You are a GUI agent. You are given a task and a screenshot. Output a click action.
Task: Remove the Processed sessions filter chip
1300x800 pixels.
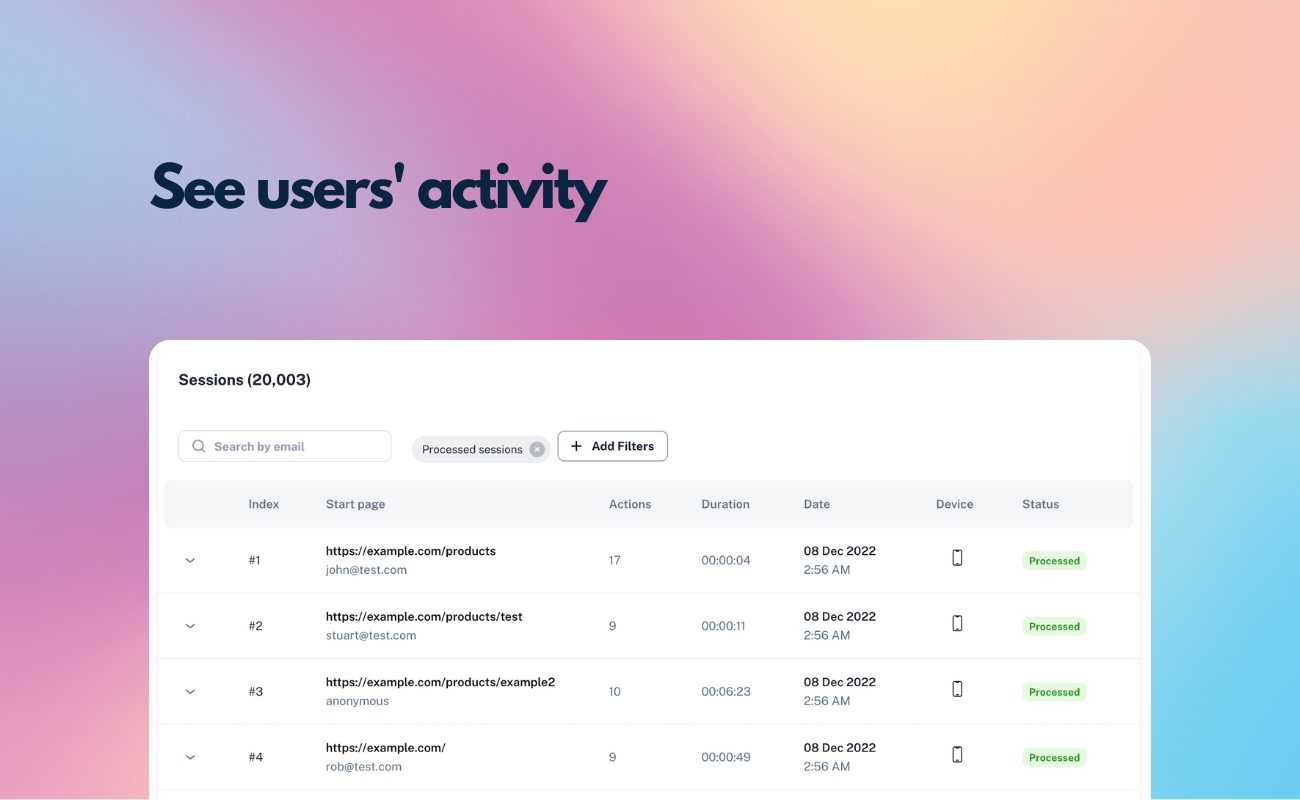(537, 449)
